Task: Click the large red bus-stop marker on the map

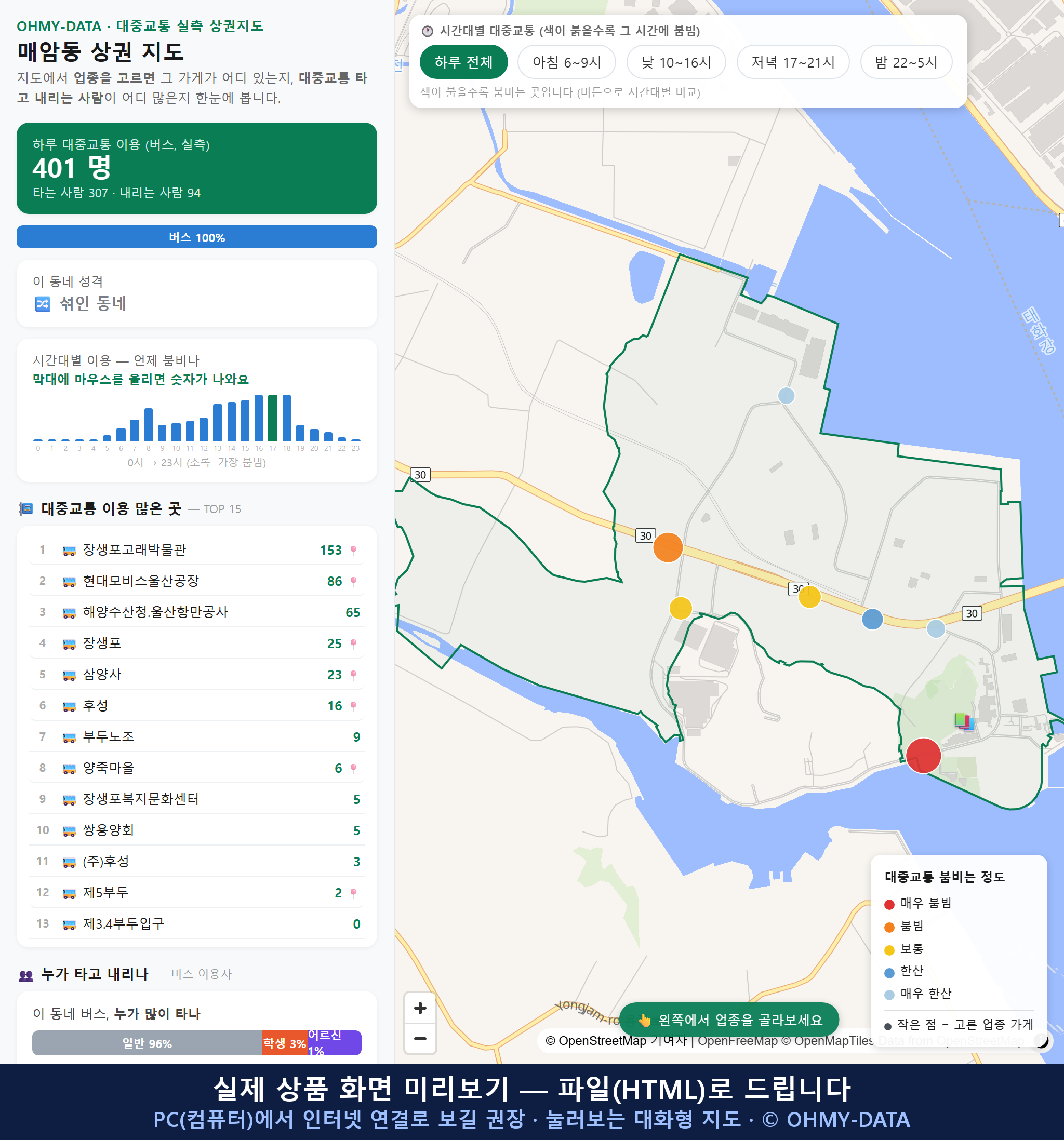Action: [923, 756]
